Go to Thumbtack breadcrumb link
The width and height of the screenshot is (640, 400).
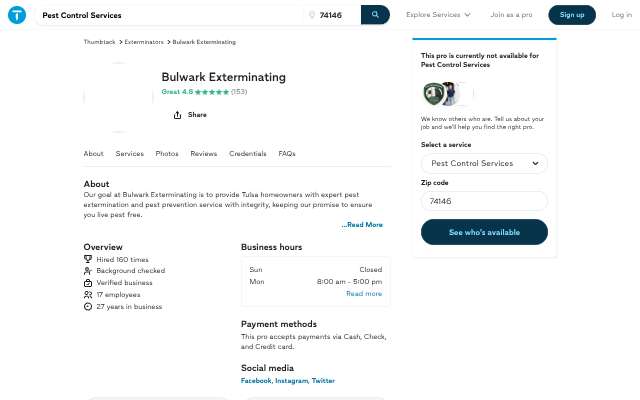[99, 42]
